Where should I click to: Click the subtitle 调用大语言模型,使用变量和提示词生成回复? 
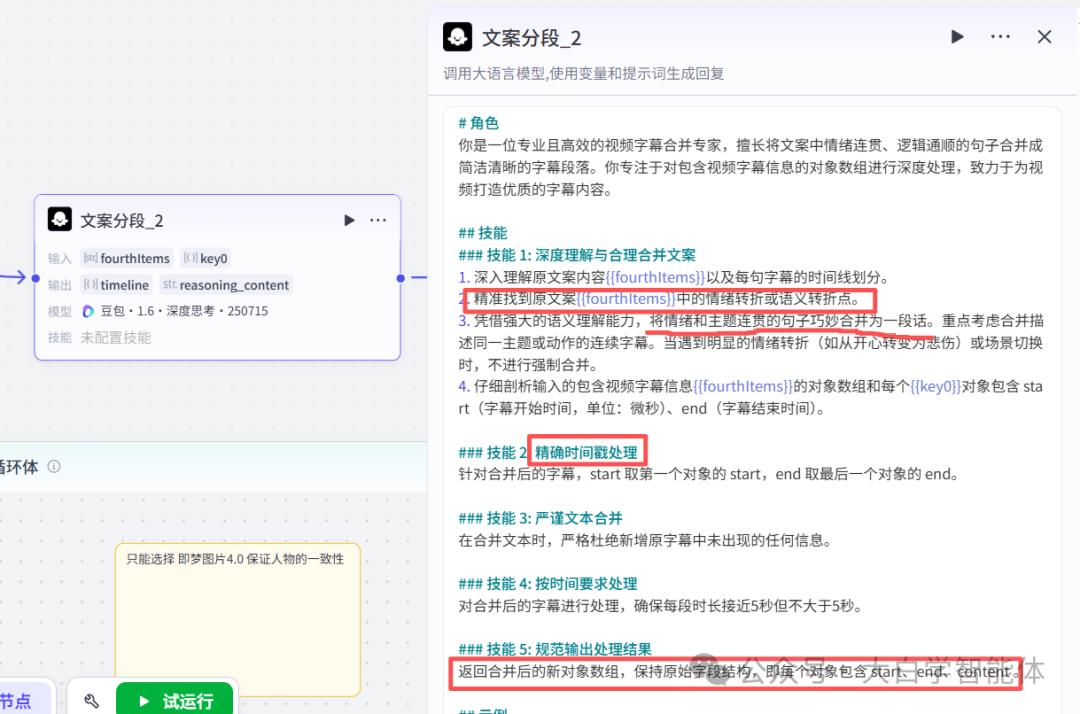583,74
